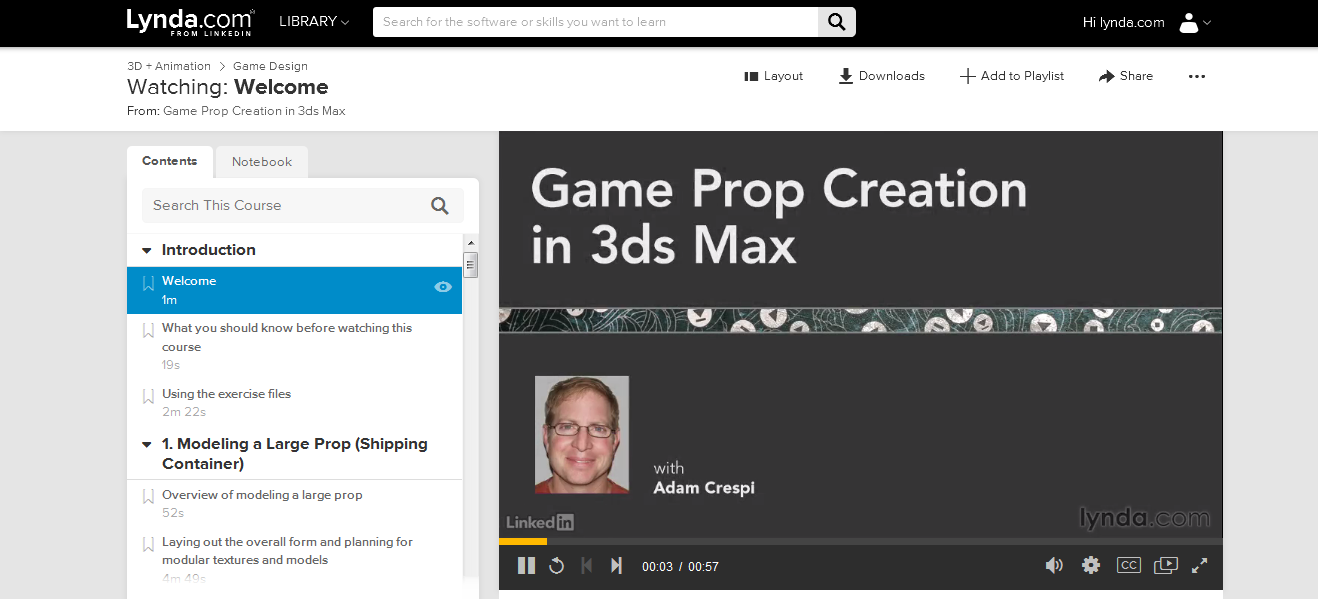Open Game Prop Creation in 3ds Max course link
The height and width of the screenshot is (599, 1318).
[x=254, y=111]
